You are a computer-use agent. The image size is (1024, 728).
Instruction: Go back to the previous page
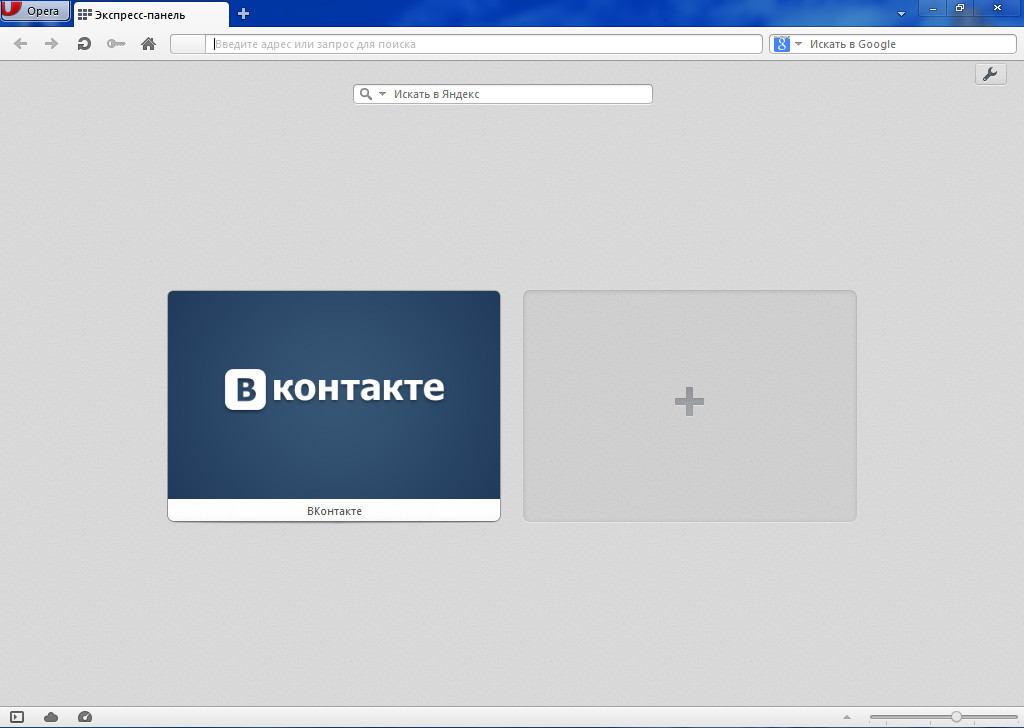20,44
